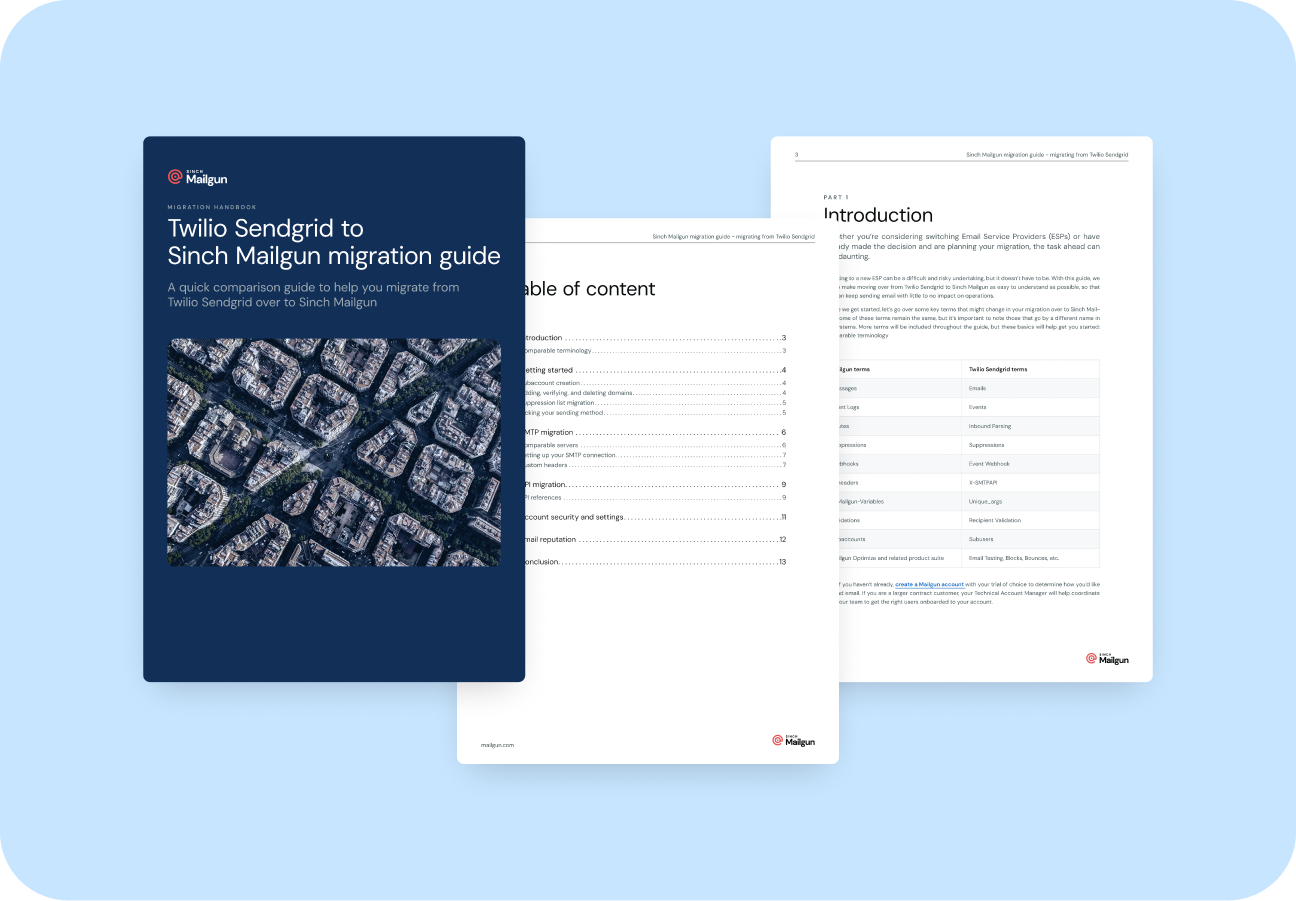Click the 'mailgun.com' footer text
This screenshot has width=1296, height=901.
497,745
